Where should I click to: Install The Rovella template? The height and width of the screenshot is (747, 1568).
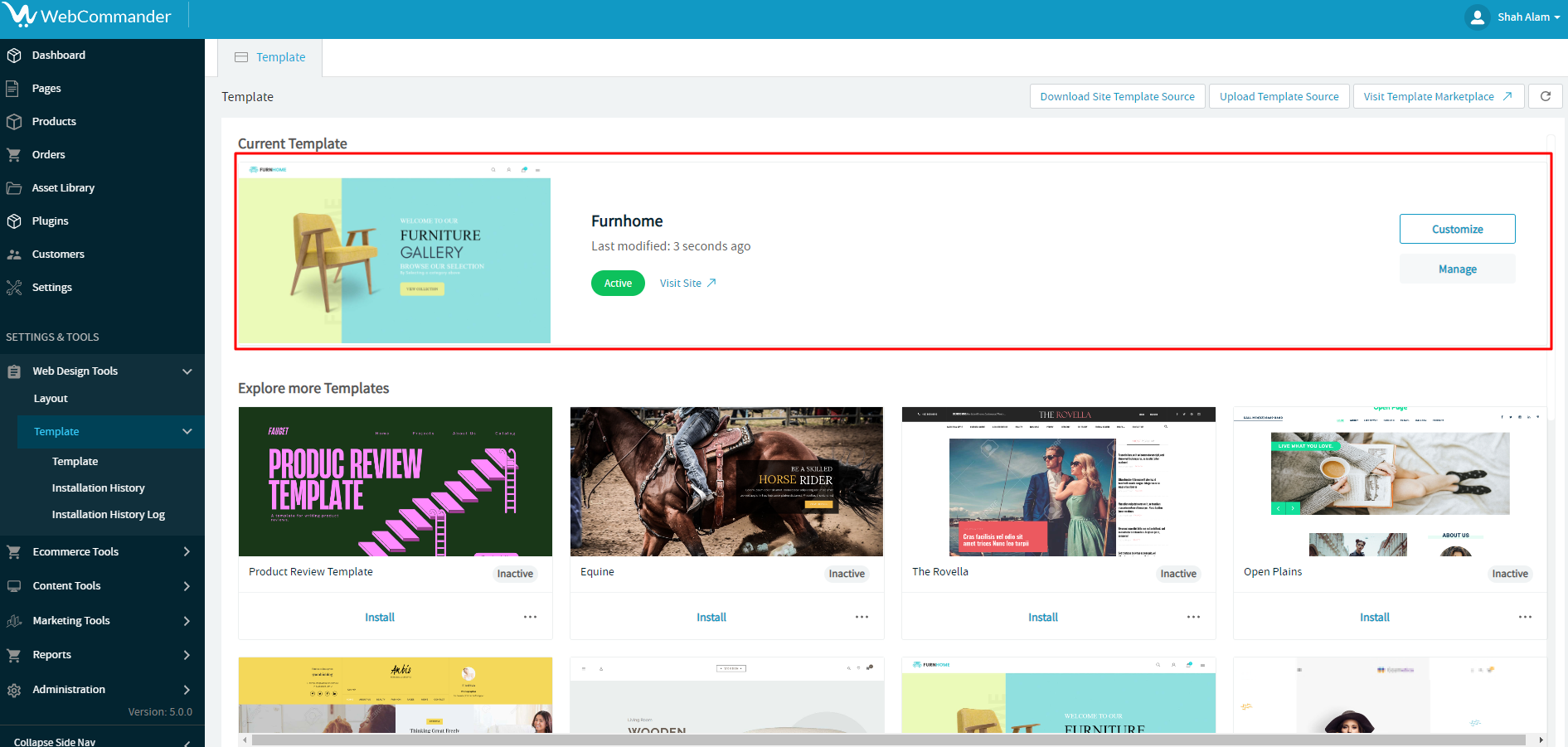point(1043,618)
